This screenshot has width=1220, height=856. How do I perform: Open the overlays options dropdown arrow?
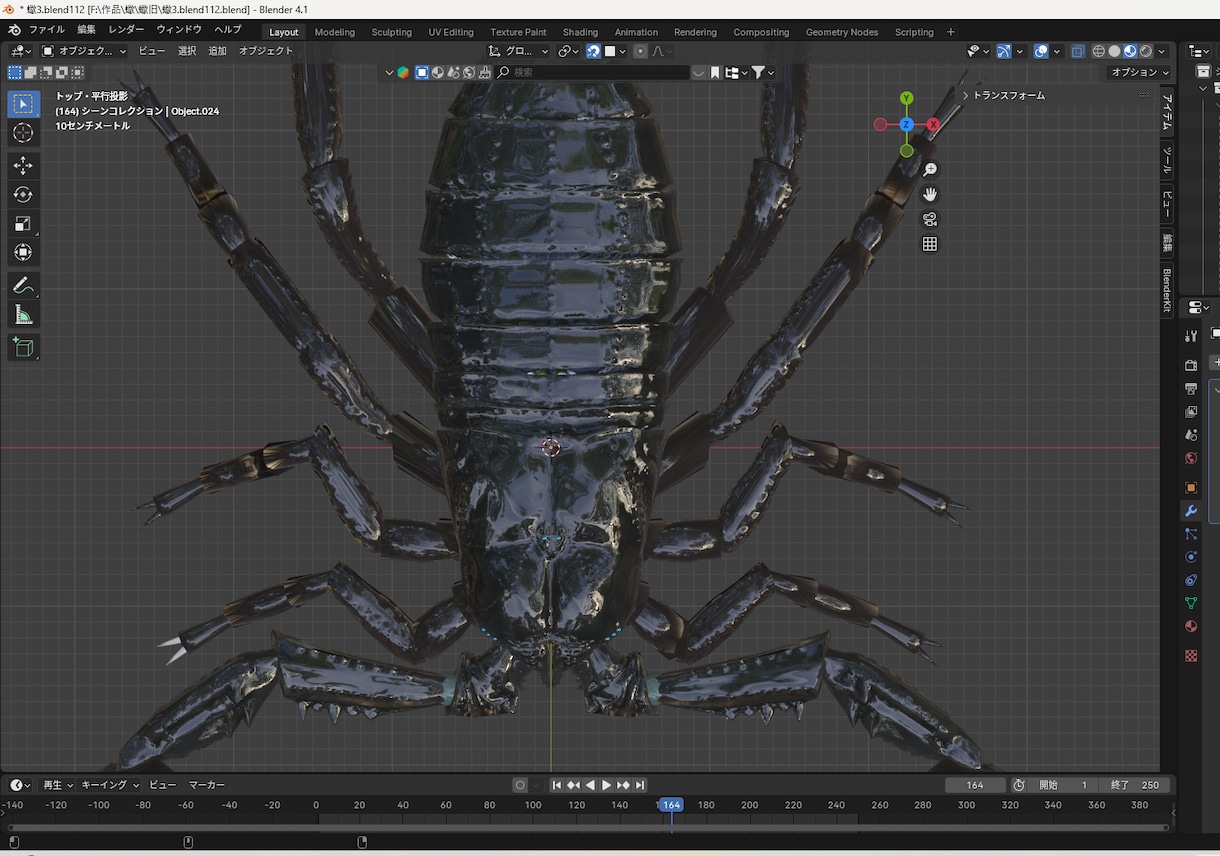[x=1056, y=51]
